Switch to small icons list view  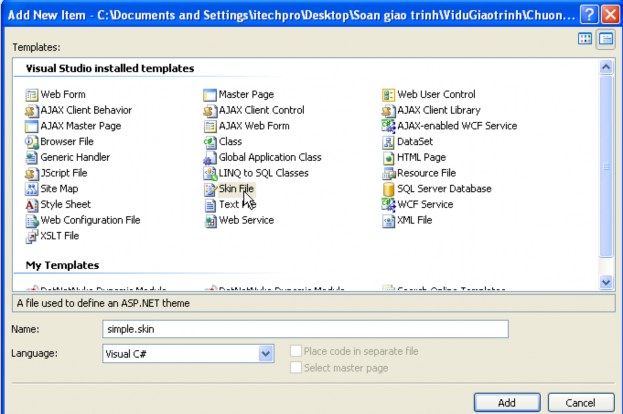(605, 39)
